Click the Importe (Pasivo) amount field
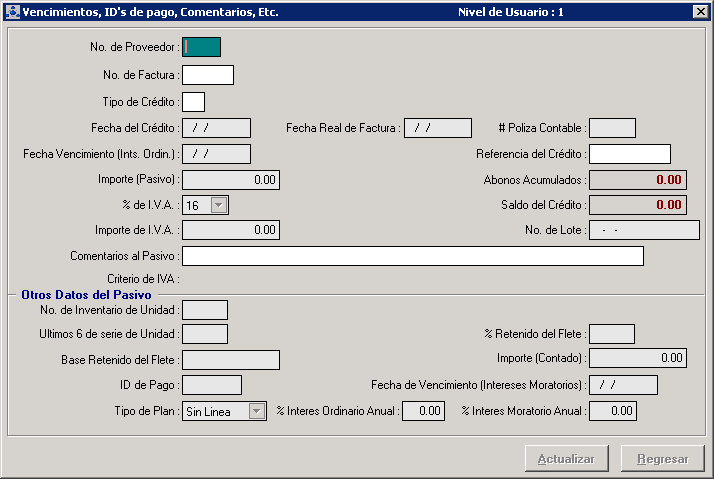Image resolution: width=714 pixels, height=480 pixels. pyautogui.click(x=230, y=180)
